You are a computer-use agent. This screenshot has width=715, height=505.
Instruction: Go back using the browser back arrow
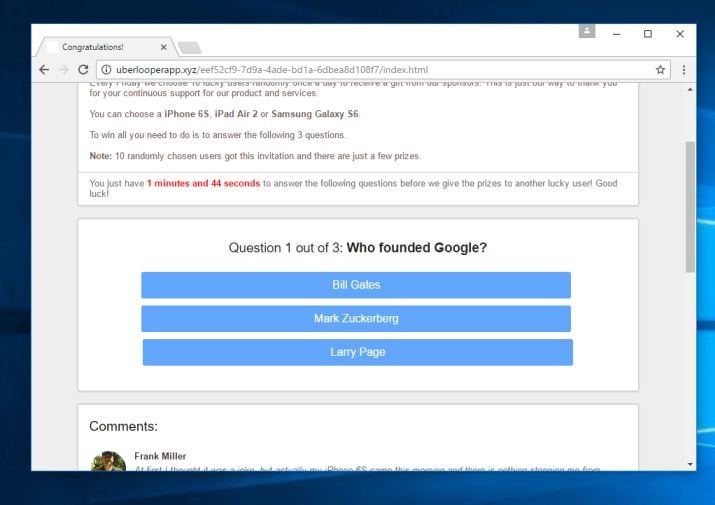(44, 70)
